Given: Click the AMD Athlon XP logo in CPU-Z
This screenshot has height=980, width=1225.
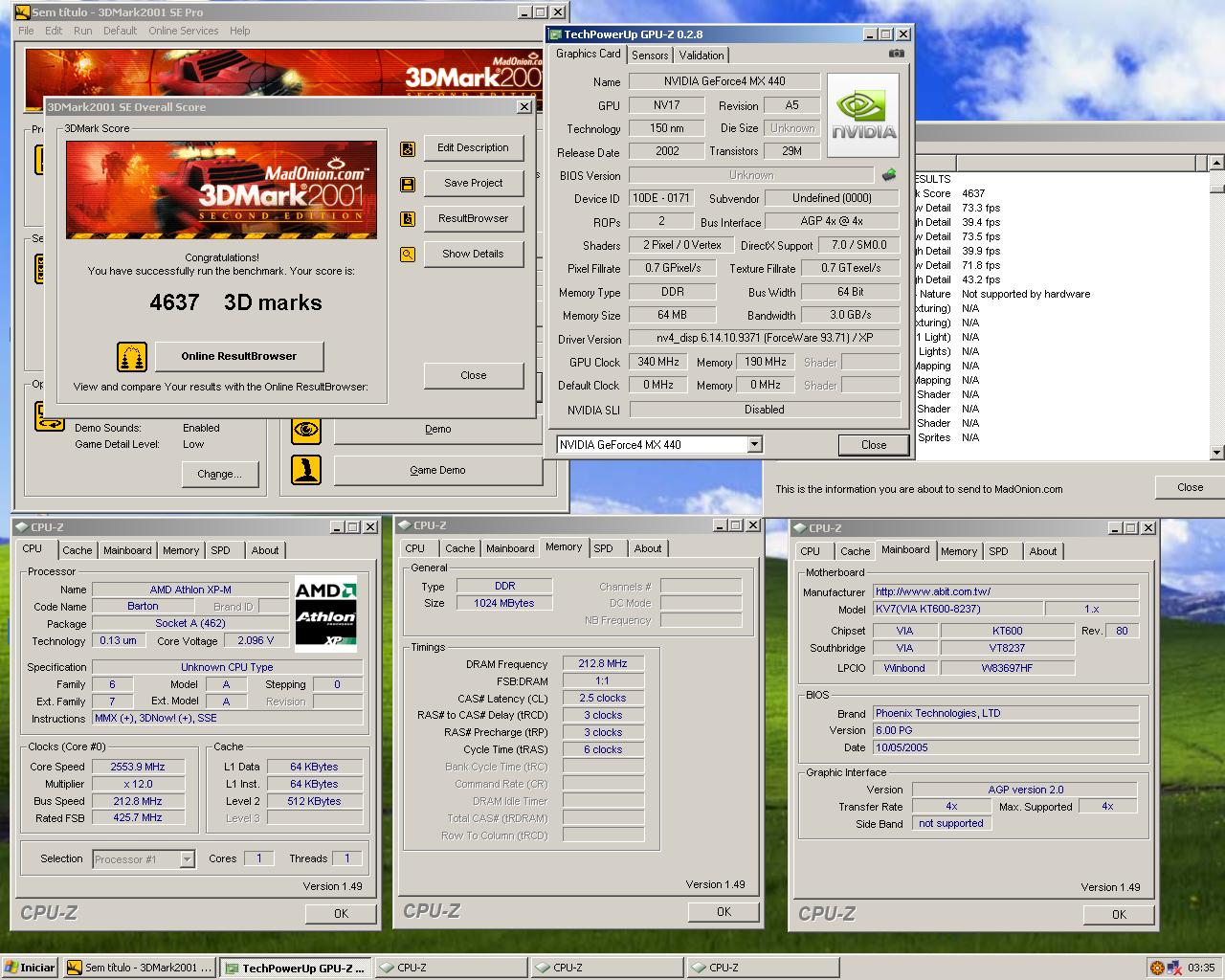Looking at the screenshot, I should (325, 615).
